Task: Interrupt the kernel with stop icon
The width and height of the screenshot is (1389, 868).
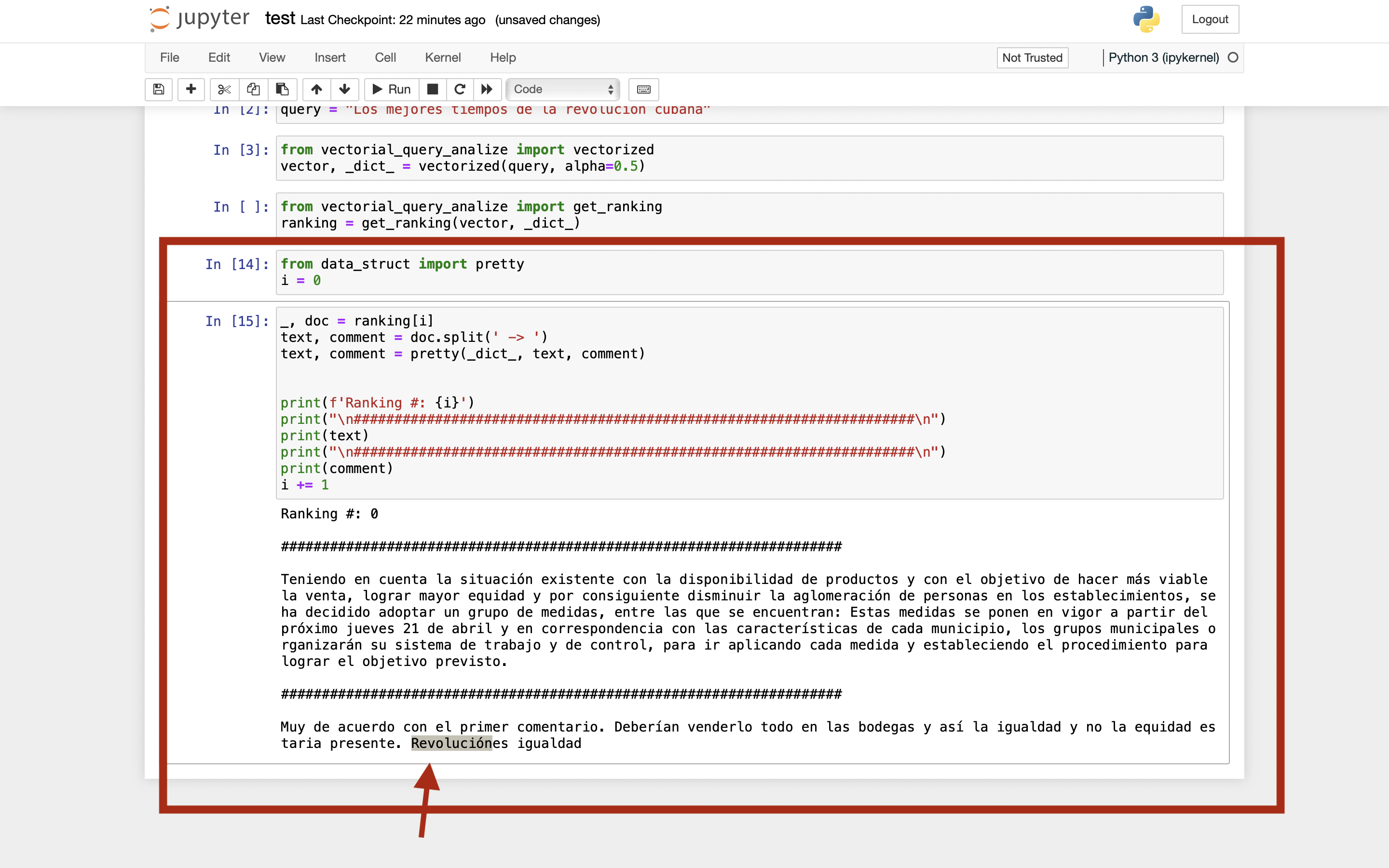Action: [433, 90]
